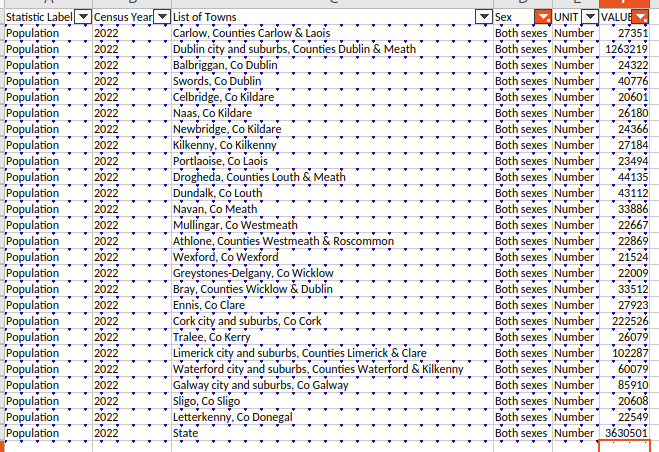Click the Swords, Co Dublin cell

[x=213, y=81]
